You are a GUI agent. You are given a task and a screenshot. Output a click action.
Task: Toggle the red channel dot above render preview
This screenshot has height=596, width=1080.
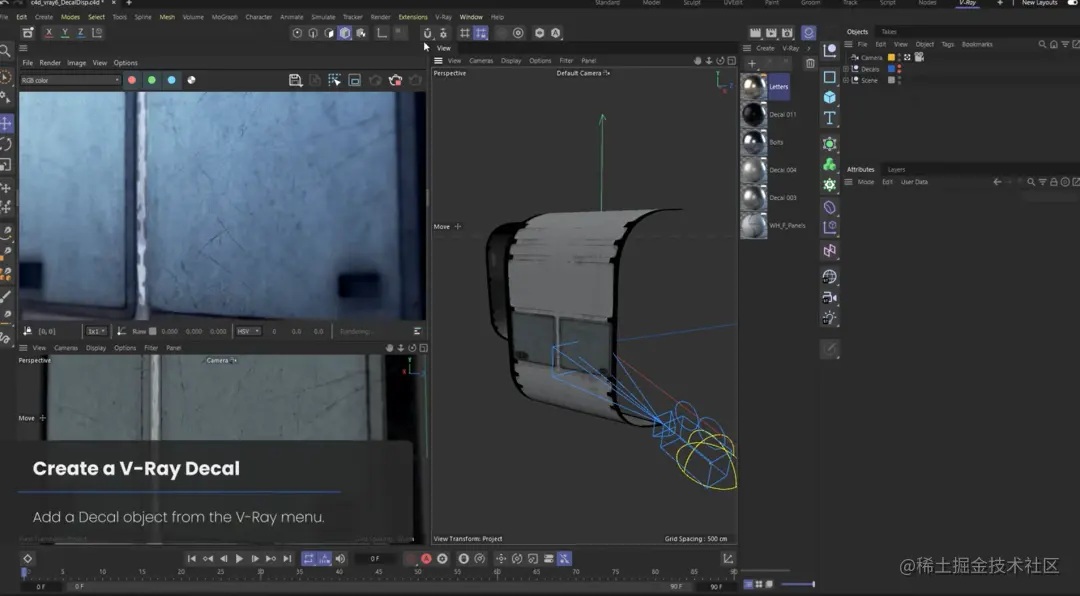click(x=131, y=80)
